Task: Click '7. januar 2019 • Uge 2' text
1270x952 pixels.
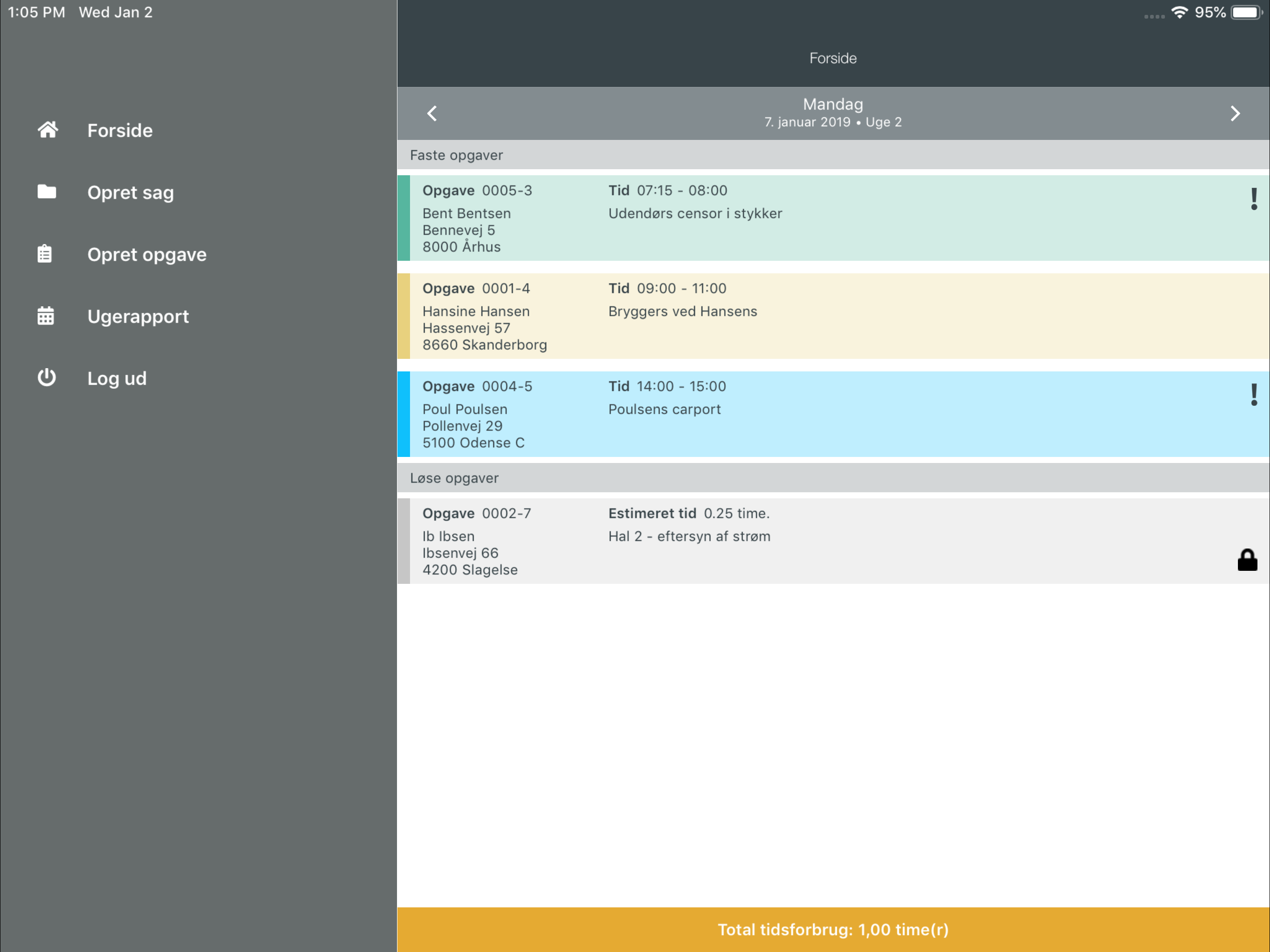Action: point(833,122)
